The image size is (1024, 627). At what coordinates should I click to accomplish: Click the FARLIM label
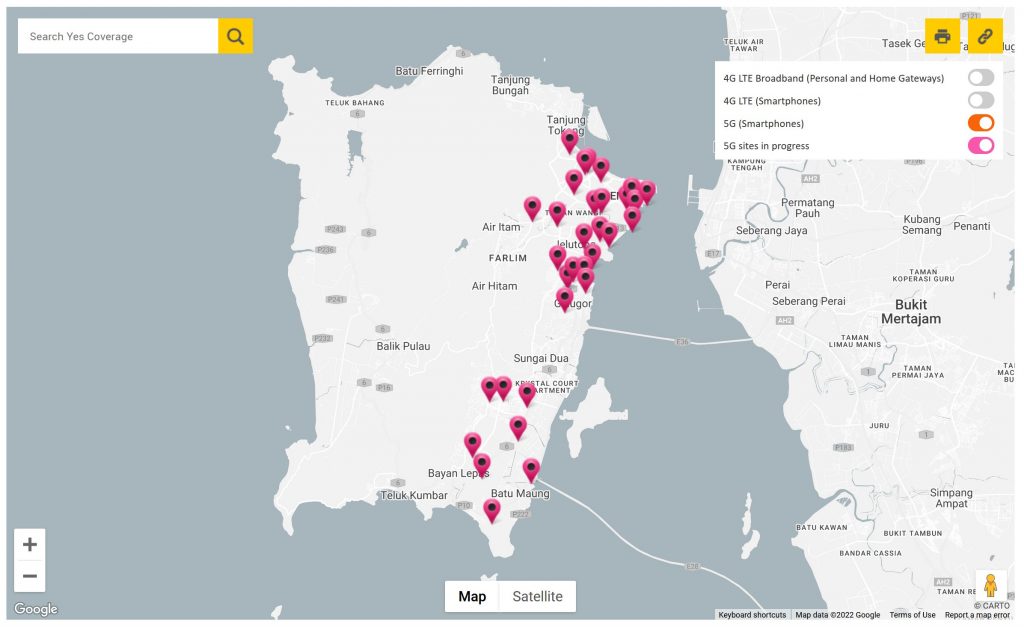pos(507,258)
